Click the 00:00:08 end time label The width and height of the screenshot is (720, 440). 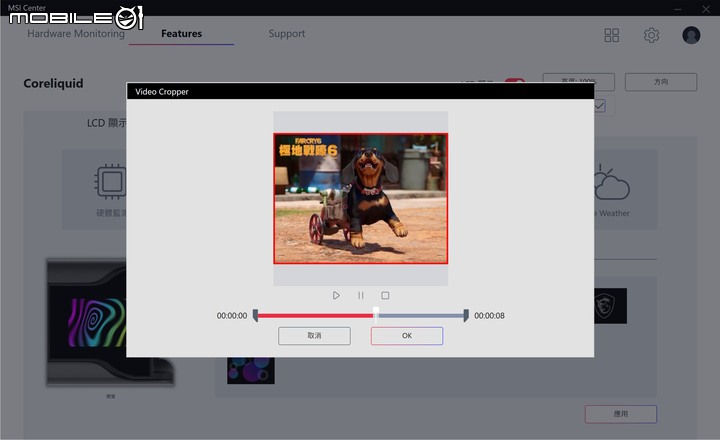coord(489,316)
